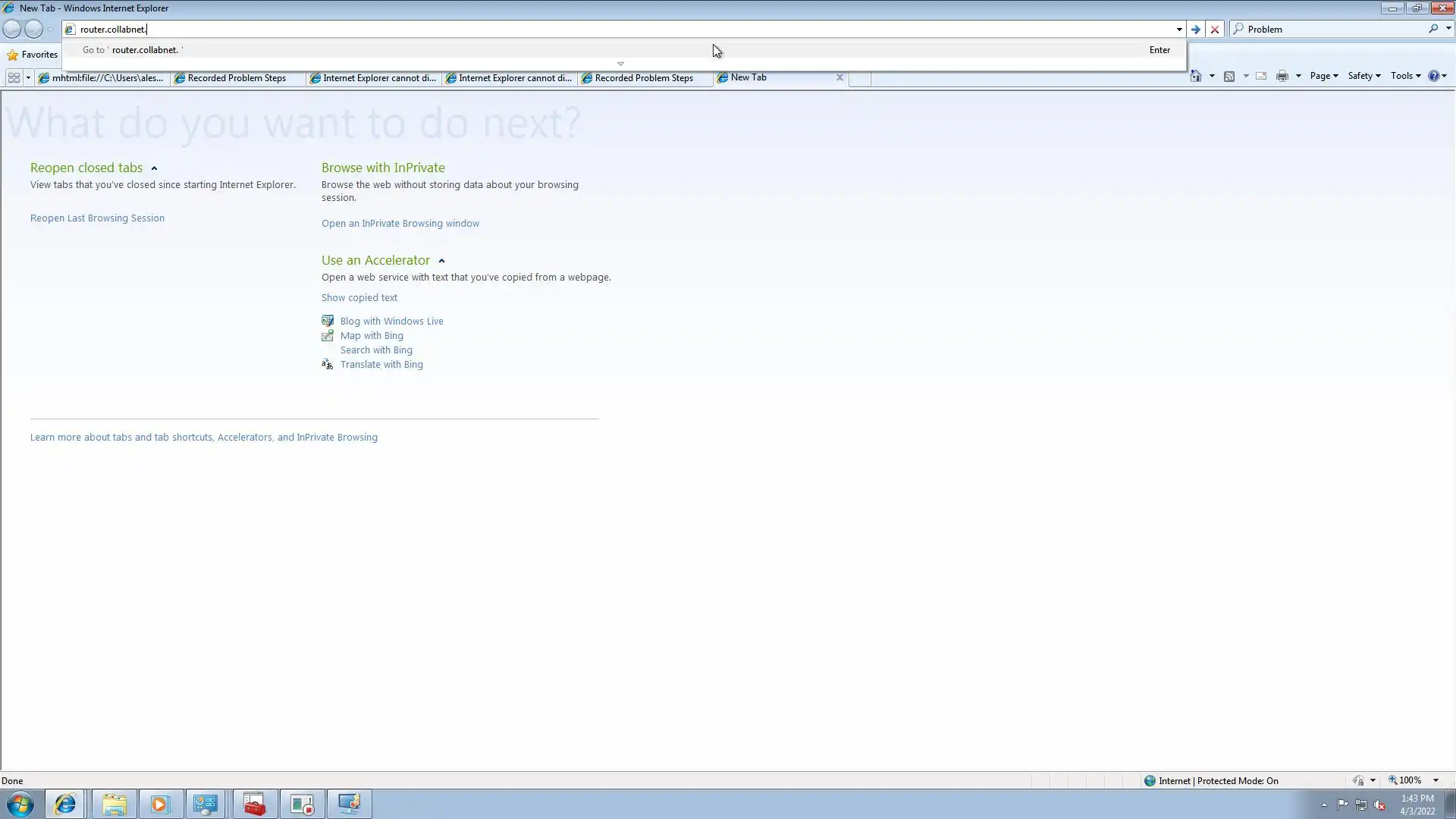Click the search magnifier icon
Viewport: 1456px width, 819px height.
point(1432,29)
